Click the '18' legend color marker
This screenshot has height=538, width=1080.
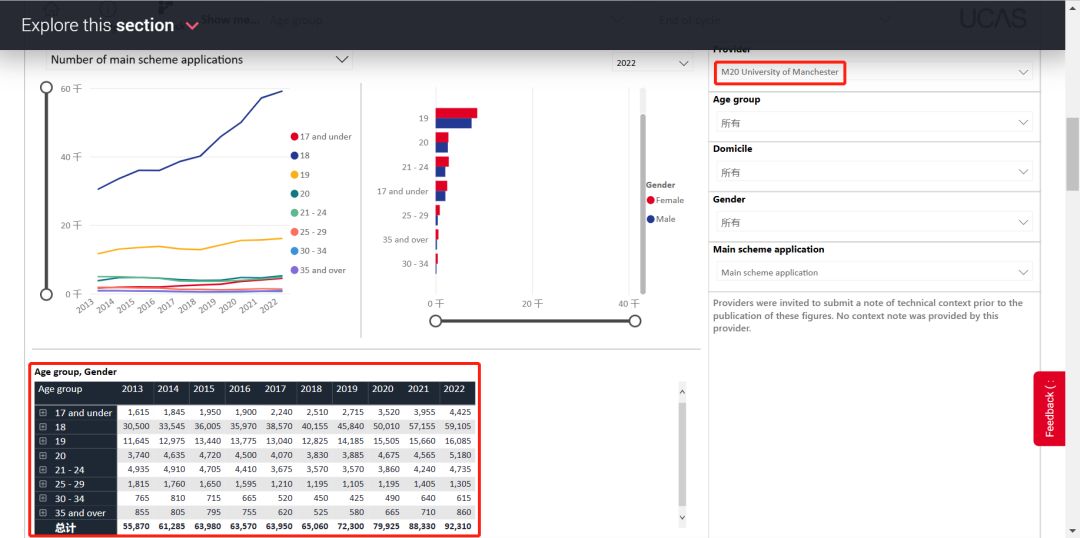click(294, 156)
